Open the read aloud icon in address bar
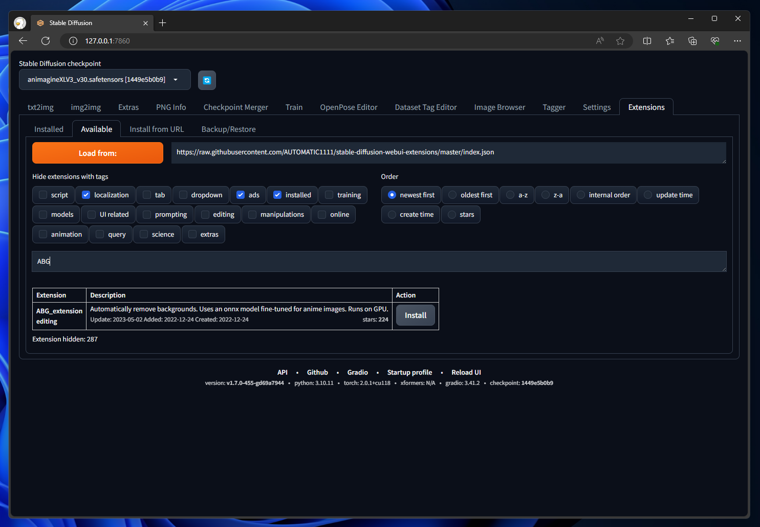The image size is (760, 527). coord(600,41)
